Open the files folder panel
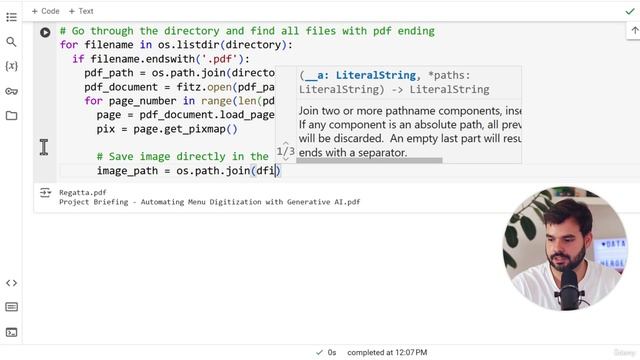 (11, 116)
